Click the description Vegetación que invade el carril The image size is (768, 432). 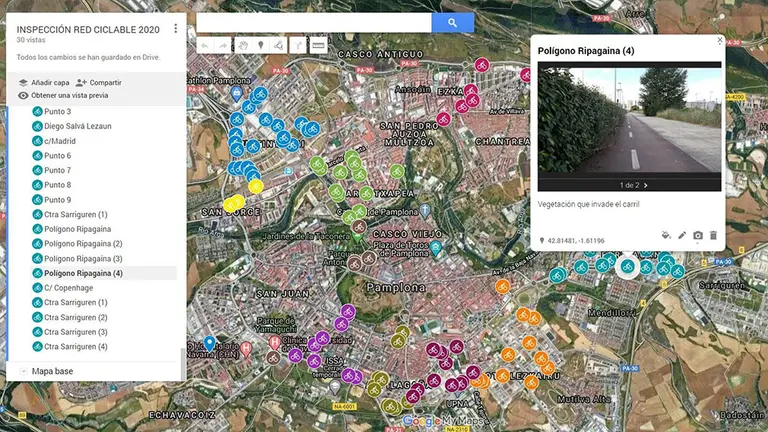point(589,204)
